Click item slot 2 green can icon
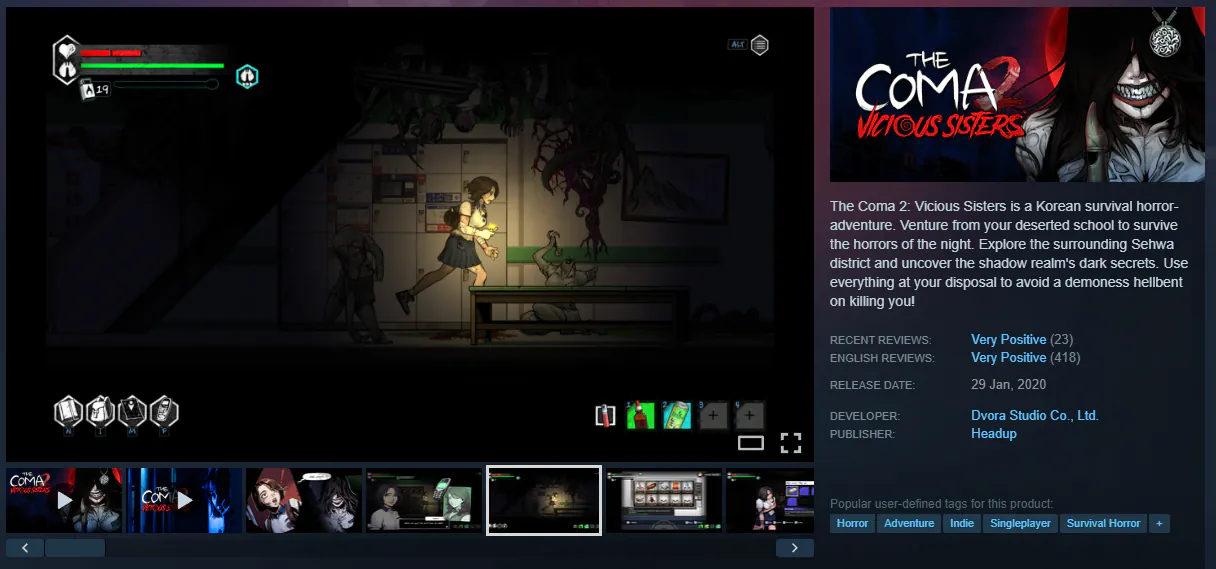This screenshot has width=1216, height=569. point(677,415)
